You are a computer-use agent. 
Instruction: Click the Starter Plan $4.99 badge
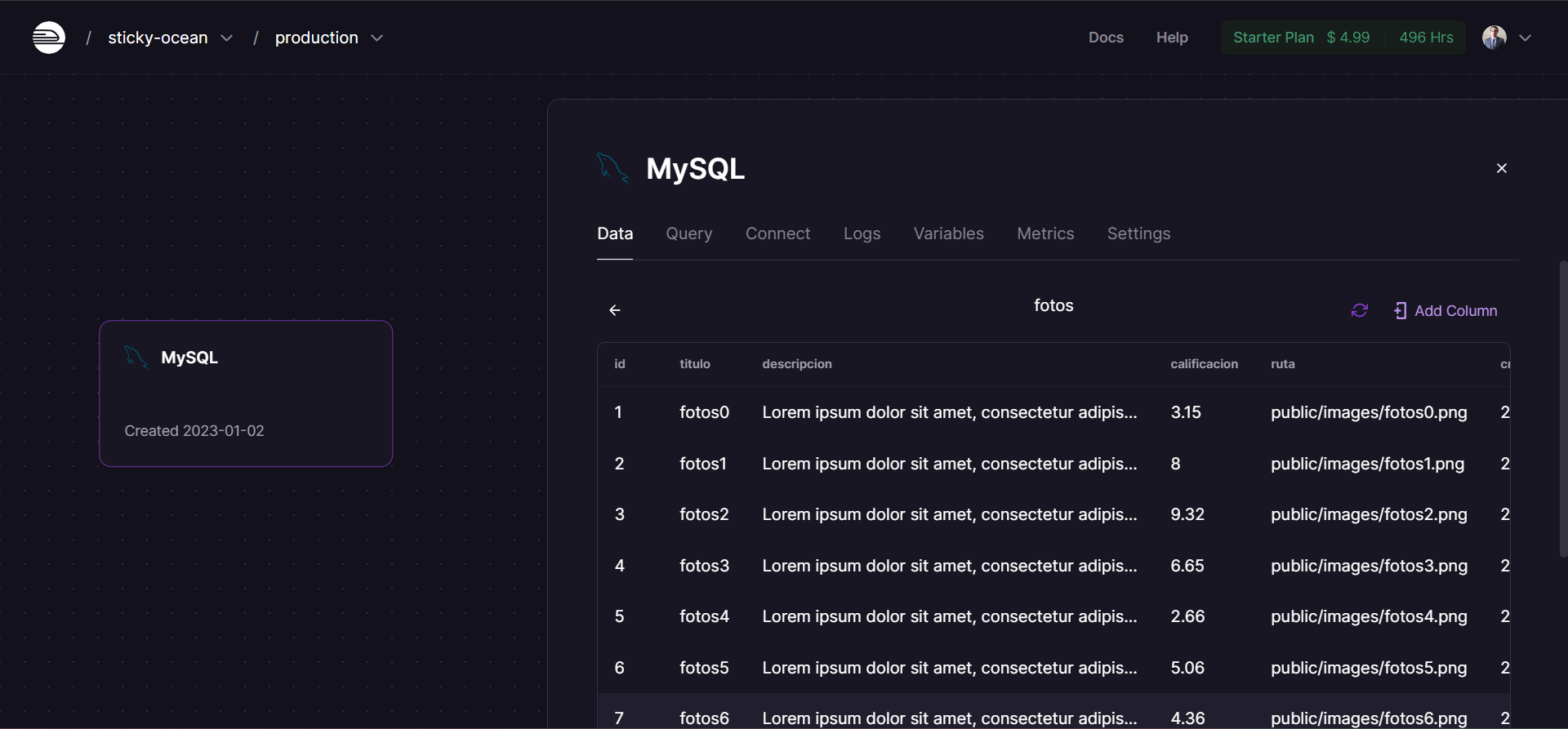click(x=1302, y=38)
